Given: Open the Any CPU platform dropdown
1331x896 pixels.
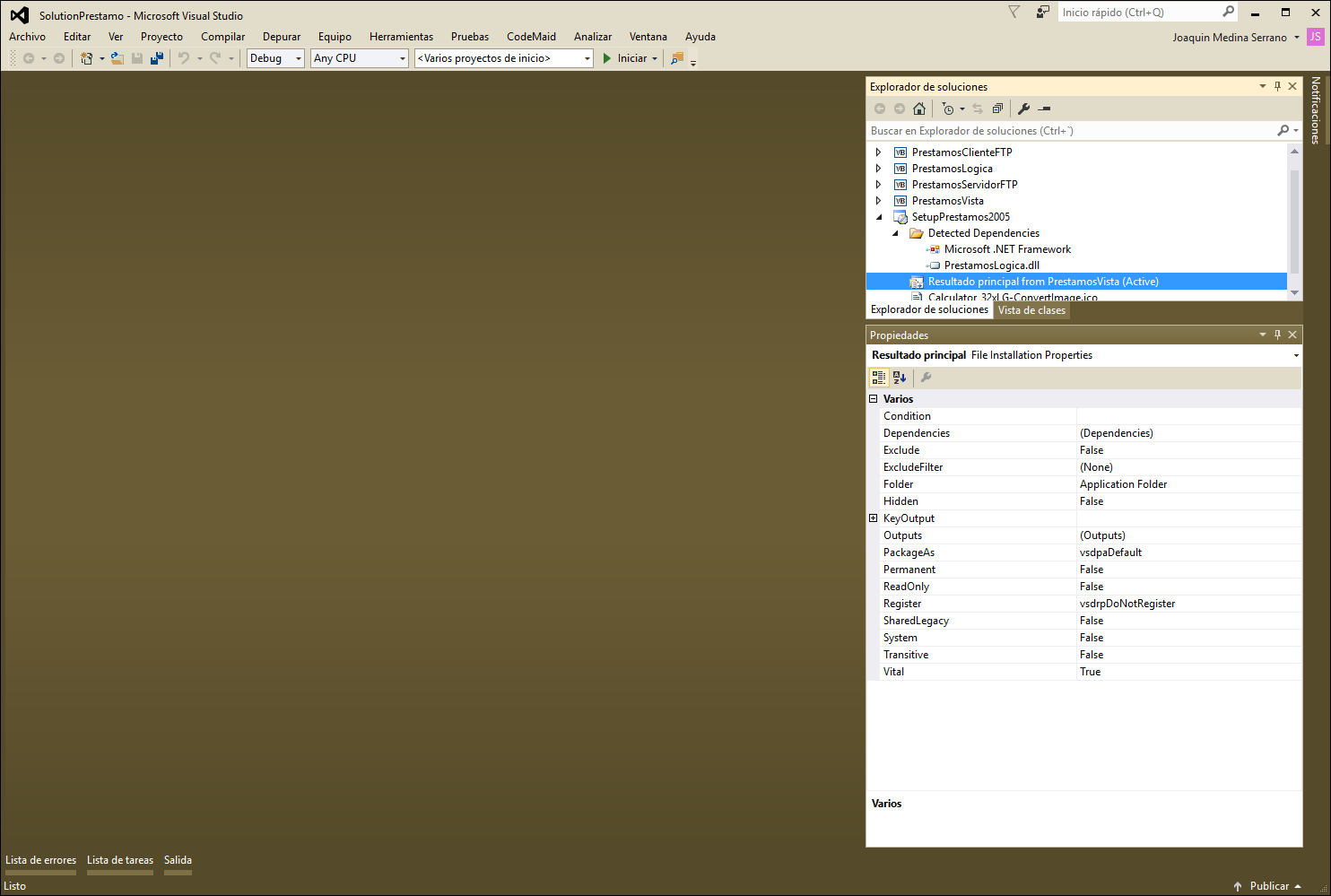Looking at the screenshot, I should click(360, 58).
